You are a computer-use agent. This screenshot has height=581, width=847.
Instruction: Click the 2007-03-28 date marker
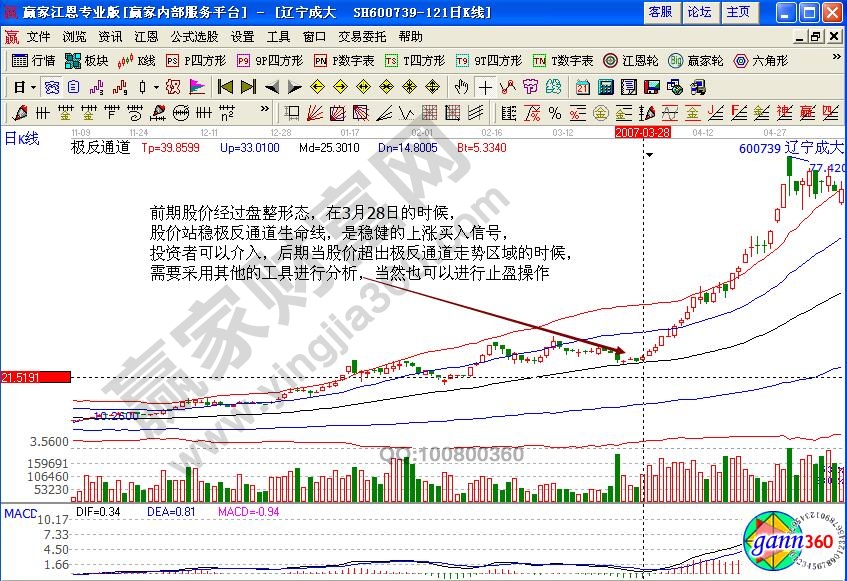(x=643, y=131)
